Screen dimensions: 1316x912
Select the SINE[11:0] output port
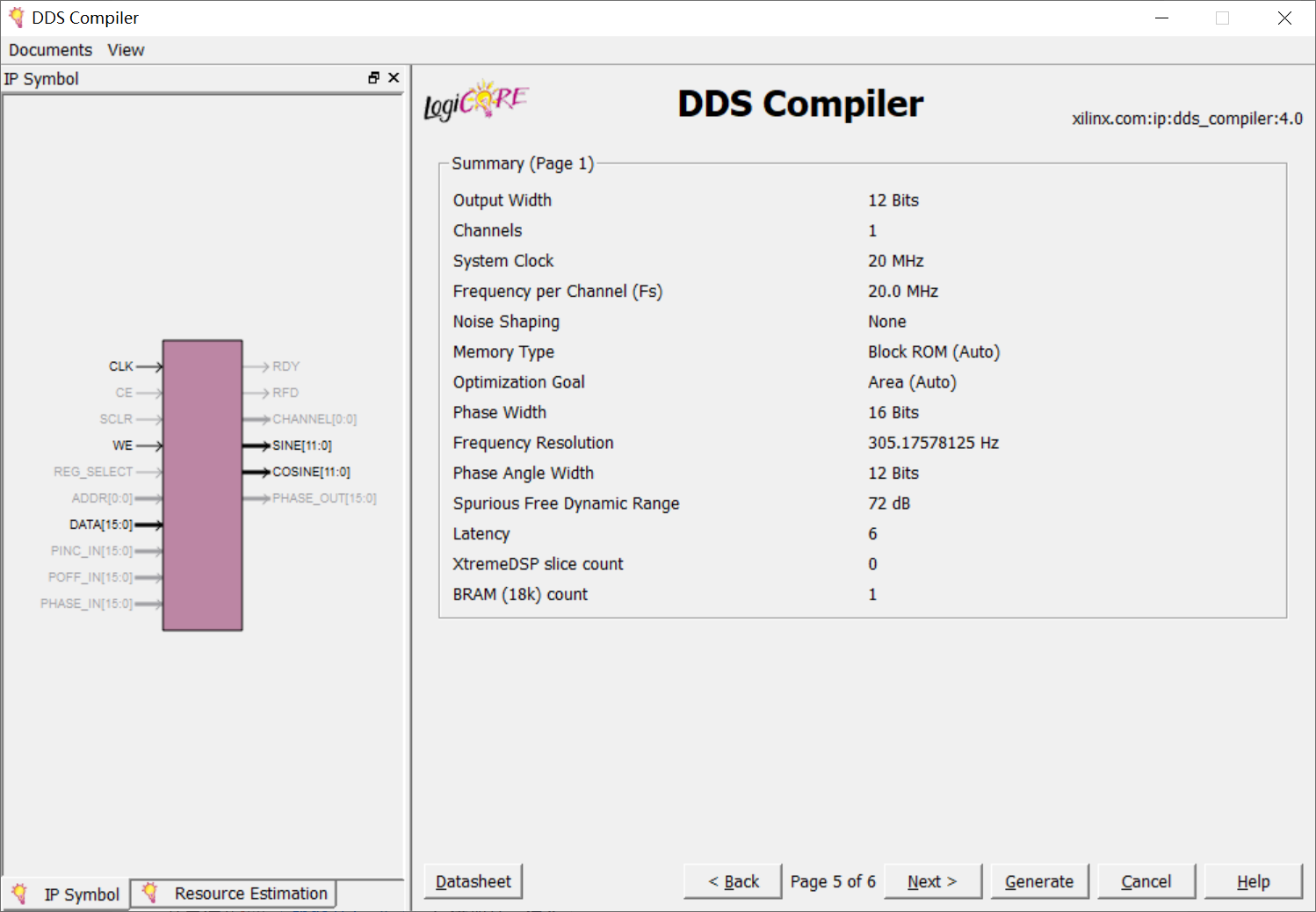(302, 445)
